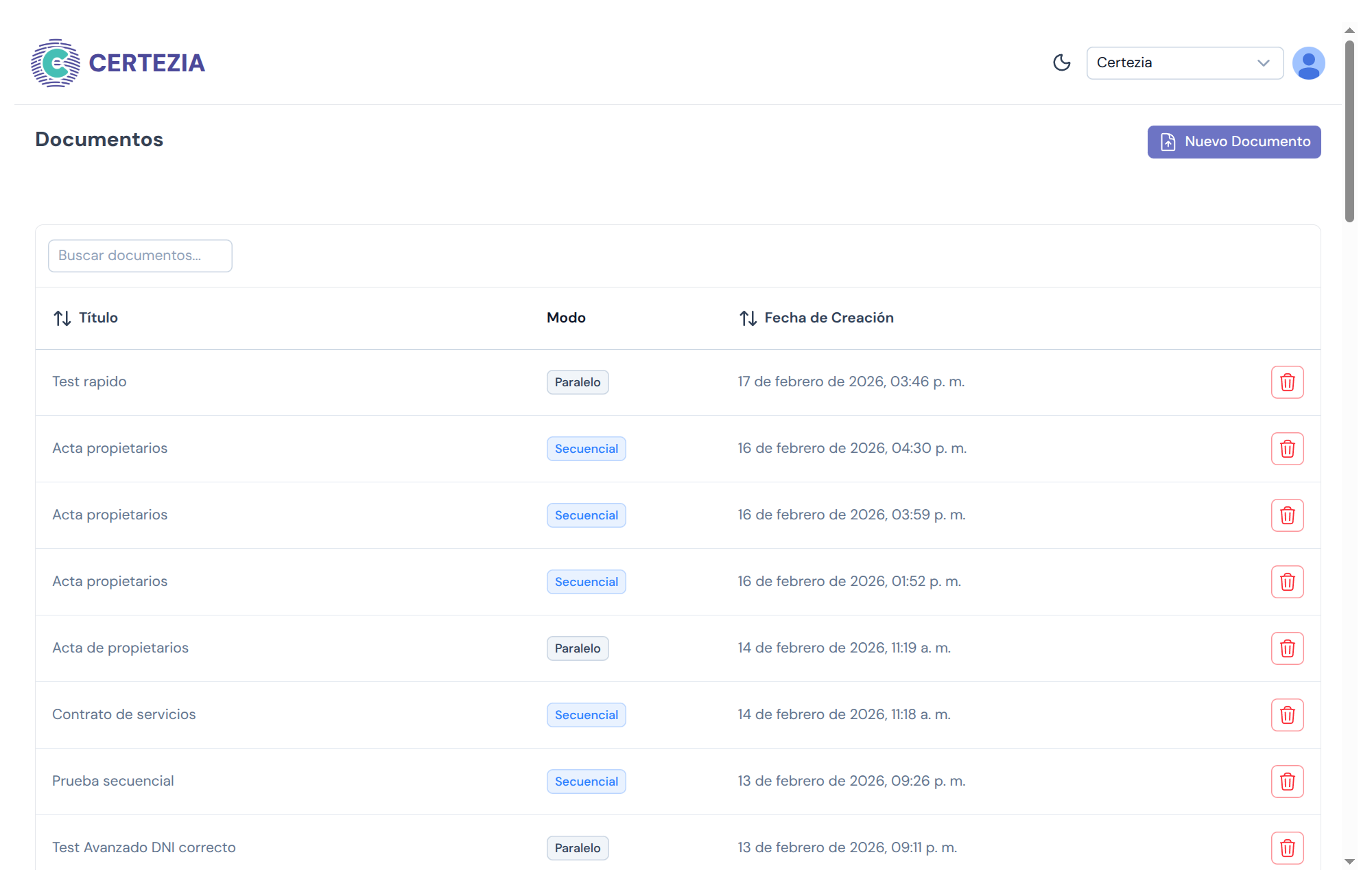The image size is (1372, 892).
Task: Open the Certezia organization dropdown
Action: pyautogui.click(x=1184, y=63)
